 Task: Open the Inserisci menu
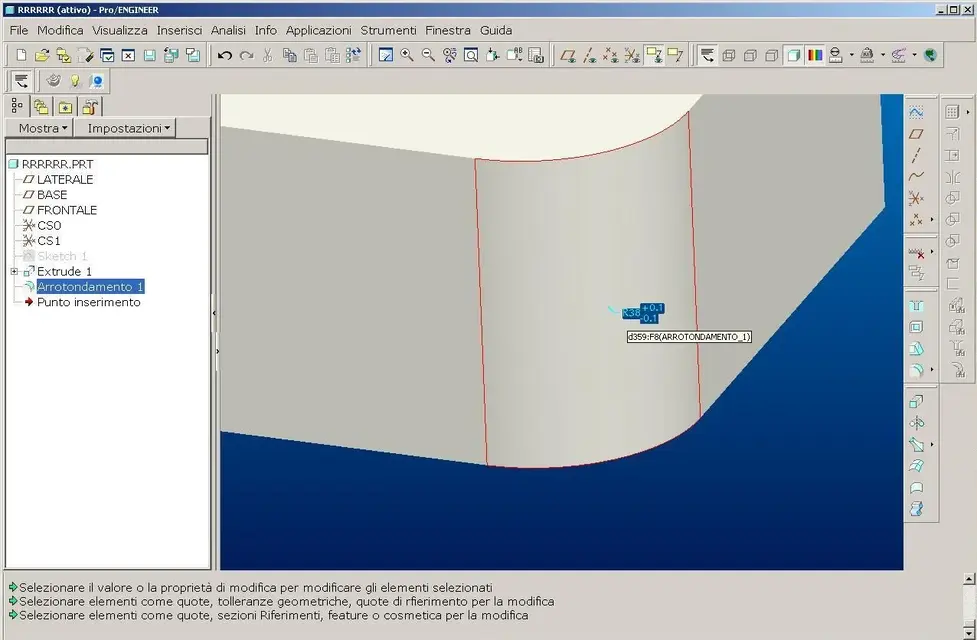coord(179,31)
